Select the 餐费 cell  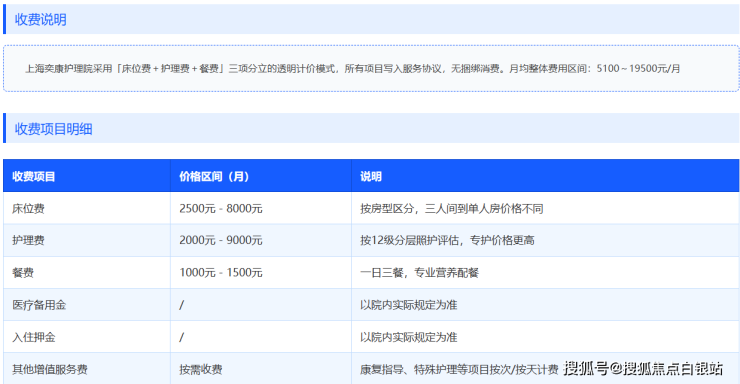click(x=87, y=272)
